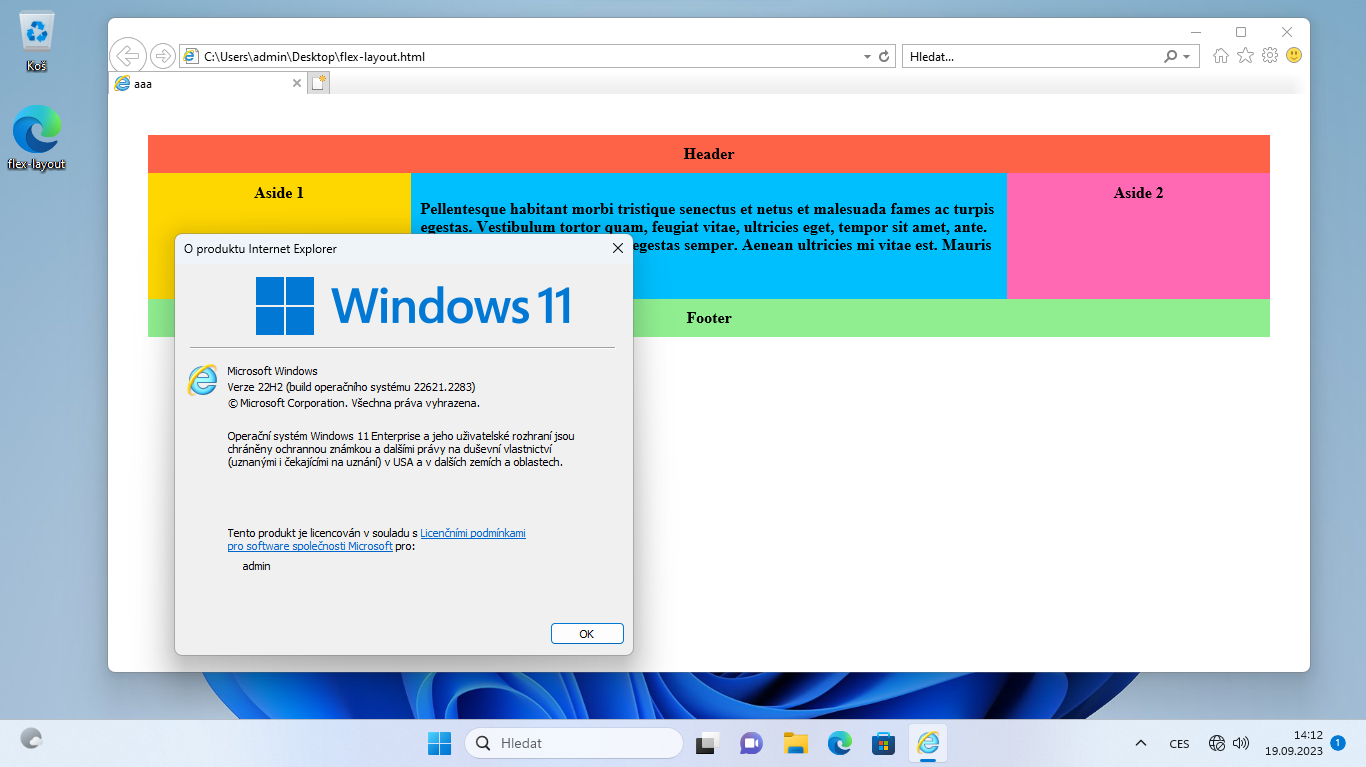This screenshot has width=1366, height=767.
Task: Launch Microsoft Edge from the taskbar
Action: [839, 743]
